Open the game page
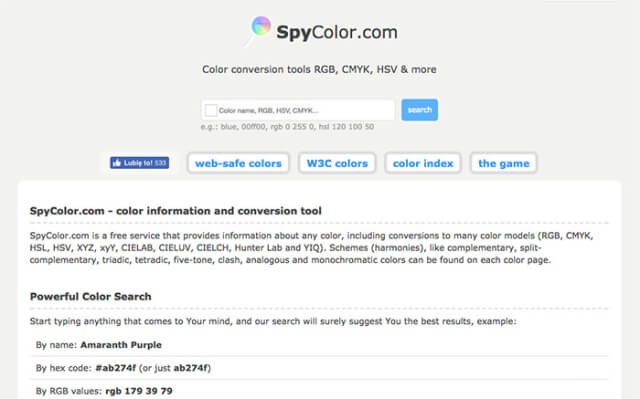The height and width of the screenshot is (399, 640). (x=504, y=163)
